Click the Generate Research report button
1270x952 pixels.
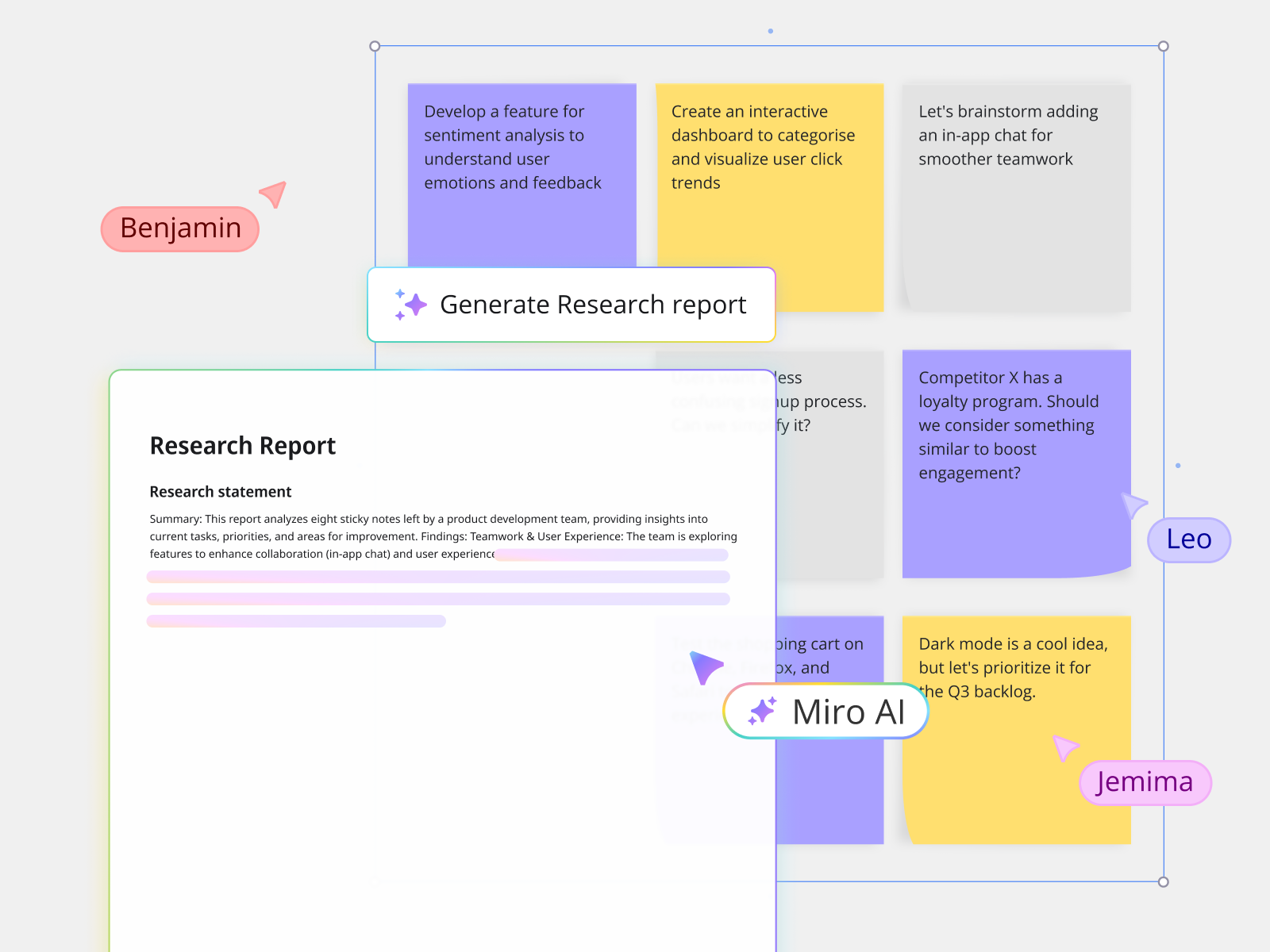point(571,305)
